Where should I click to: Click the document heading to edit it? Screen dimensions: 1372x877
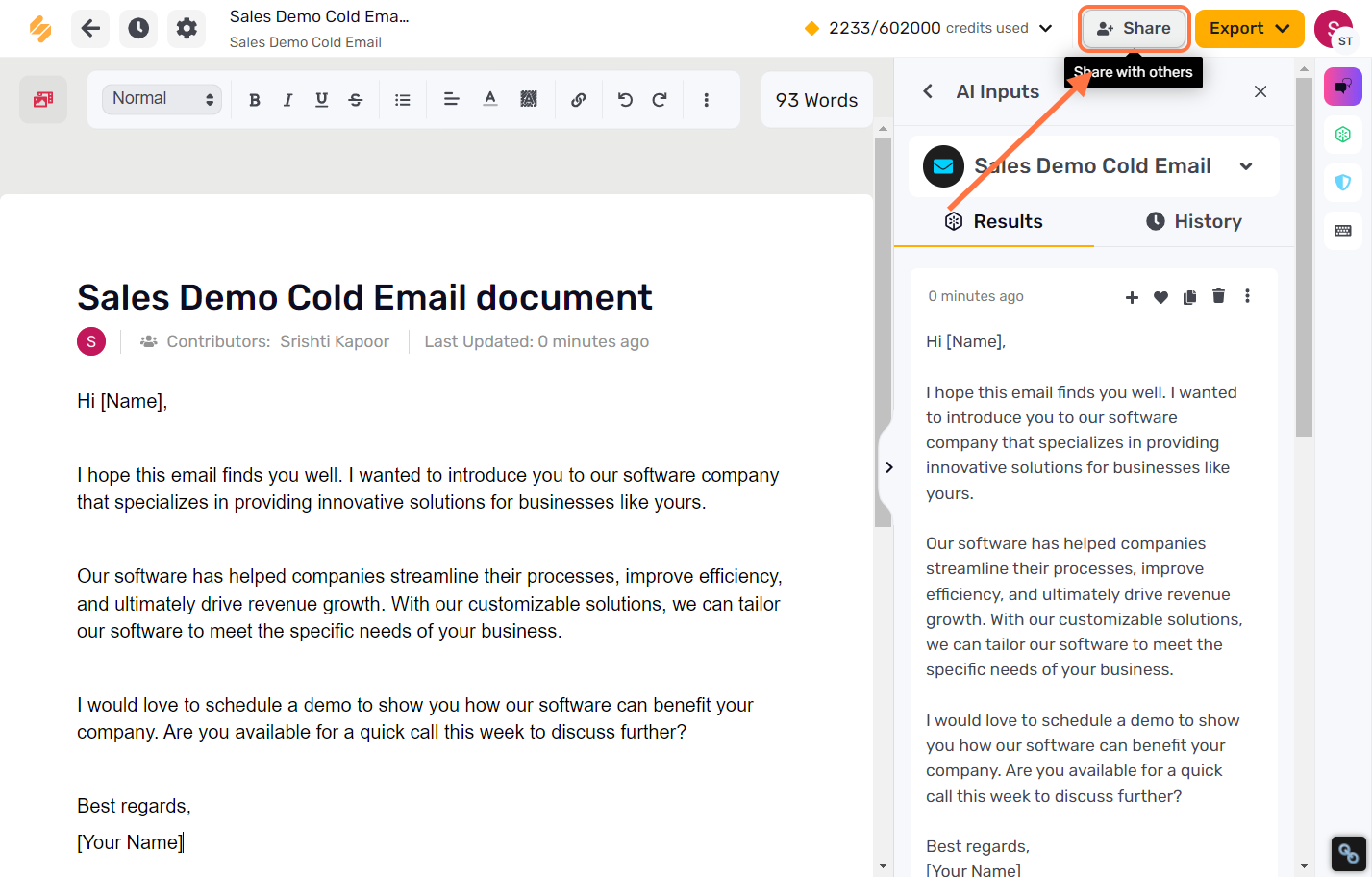click(364, 297)
